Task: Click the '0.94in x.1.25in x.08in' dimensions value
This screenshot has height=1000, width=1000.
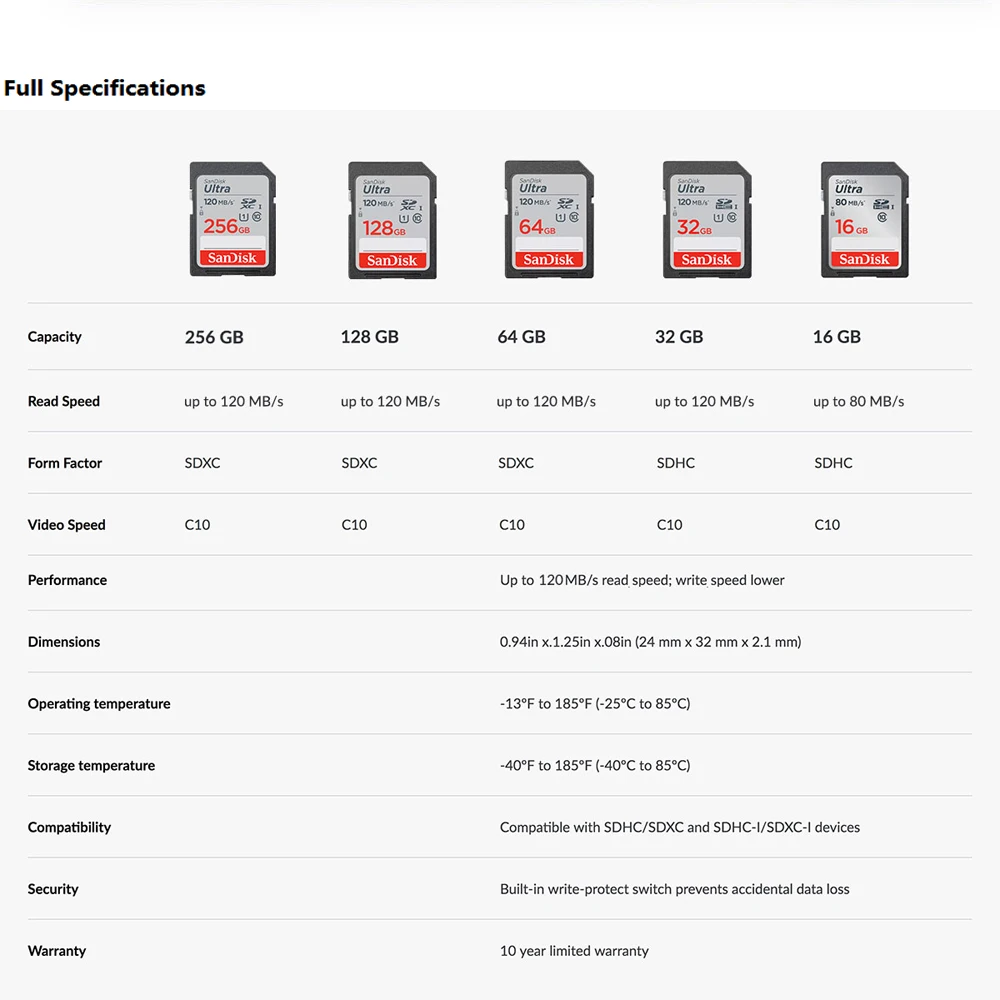Action: [651, 642]
